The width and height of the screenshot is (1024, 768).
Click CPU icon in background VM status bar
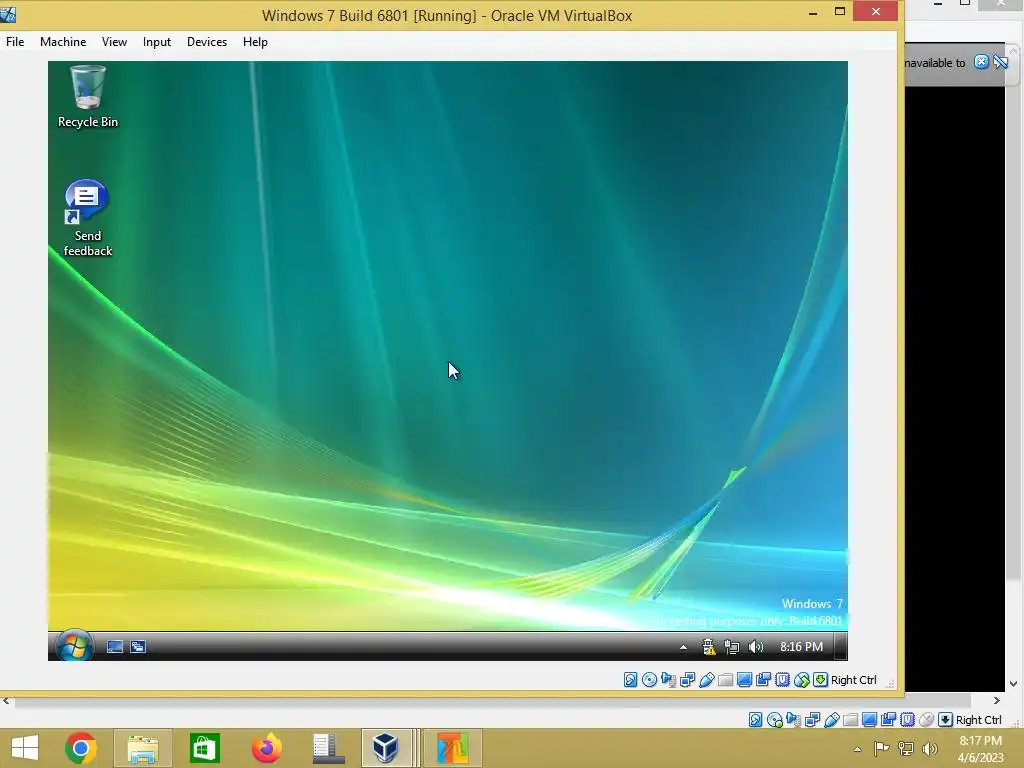point(907,720)
